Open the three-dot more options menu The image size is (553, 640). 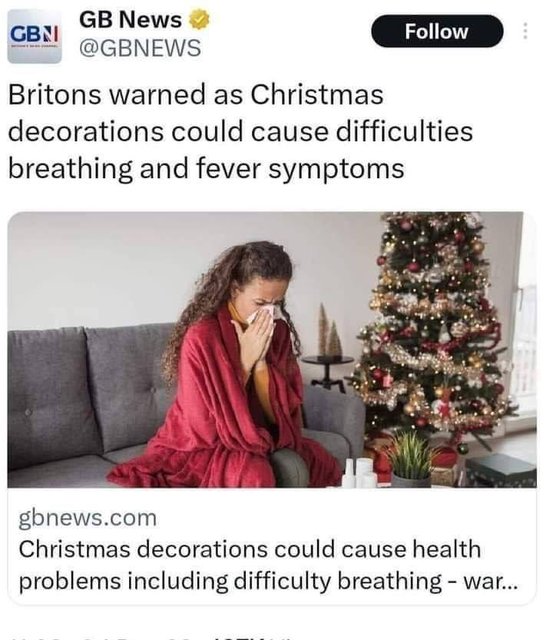coord(525,31)
